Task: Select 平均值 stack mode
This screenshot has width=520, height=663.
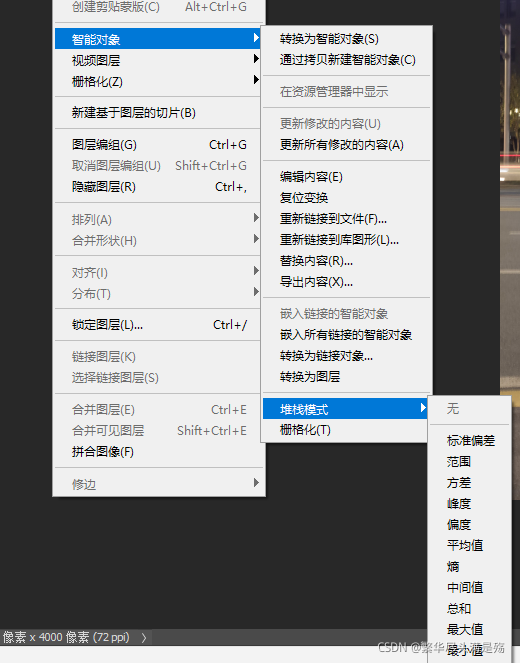Action: (x=469, y=545)
